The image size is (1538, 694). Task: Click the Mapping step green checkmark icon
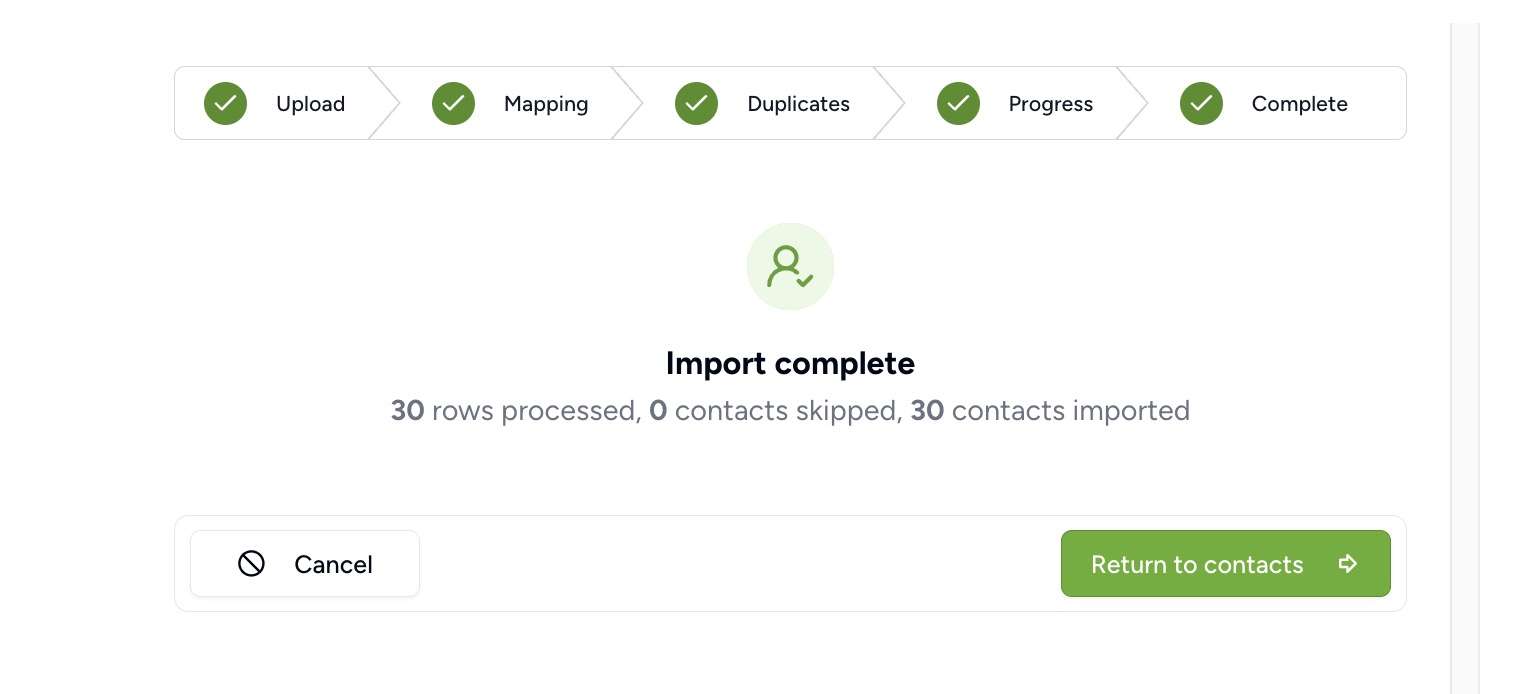(x=453, y=103)
